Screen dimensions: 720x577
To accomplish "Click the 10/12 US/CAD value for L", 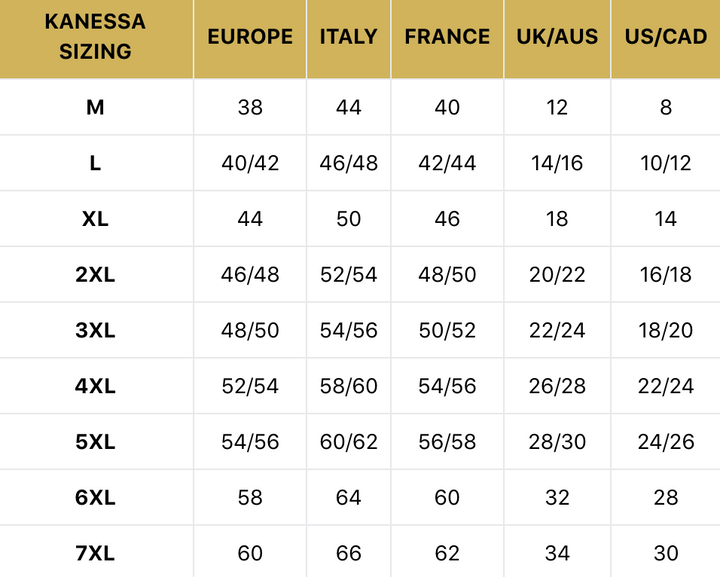I will [x=666, y=163].
